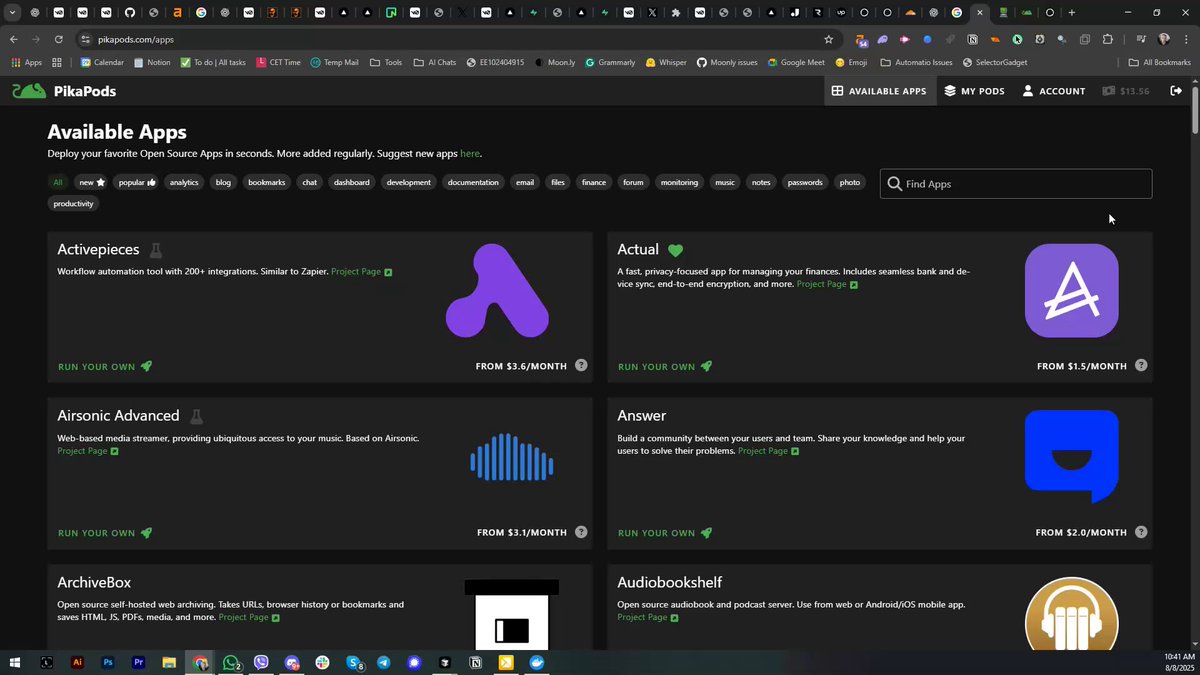Click into the Find Apps search field
1200x675 pixels.
tap(1016, 184)
